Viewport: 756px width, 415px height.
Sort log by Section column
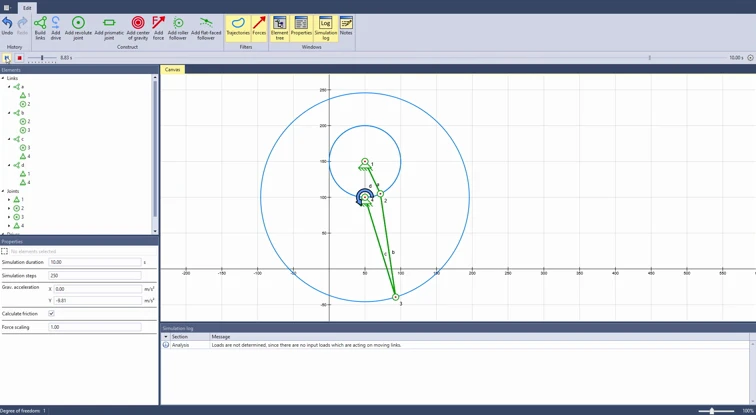190,337
